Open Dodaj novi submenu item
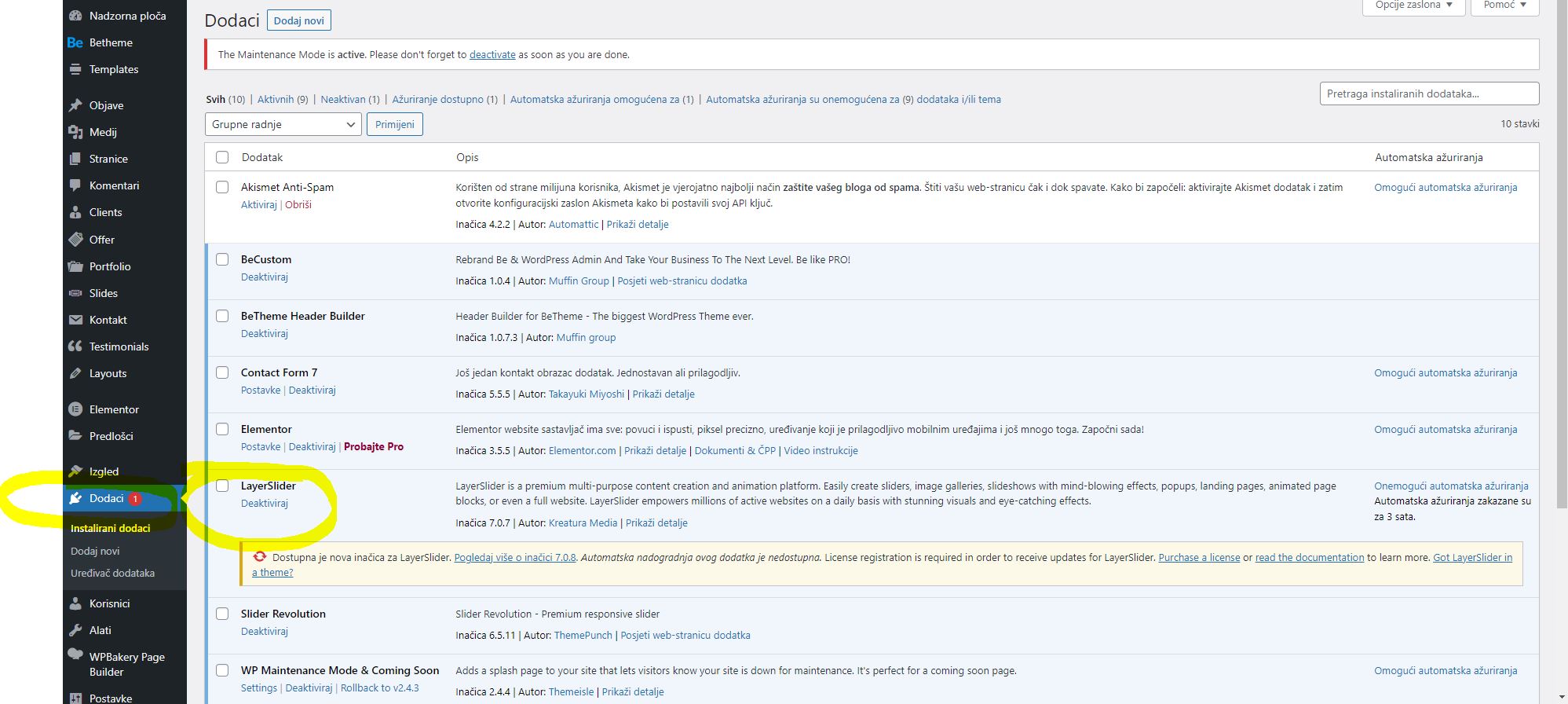 point(95,551)
